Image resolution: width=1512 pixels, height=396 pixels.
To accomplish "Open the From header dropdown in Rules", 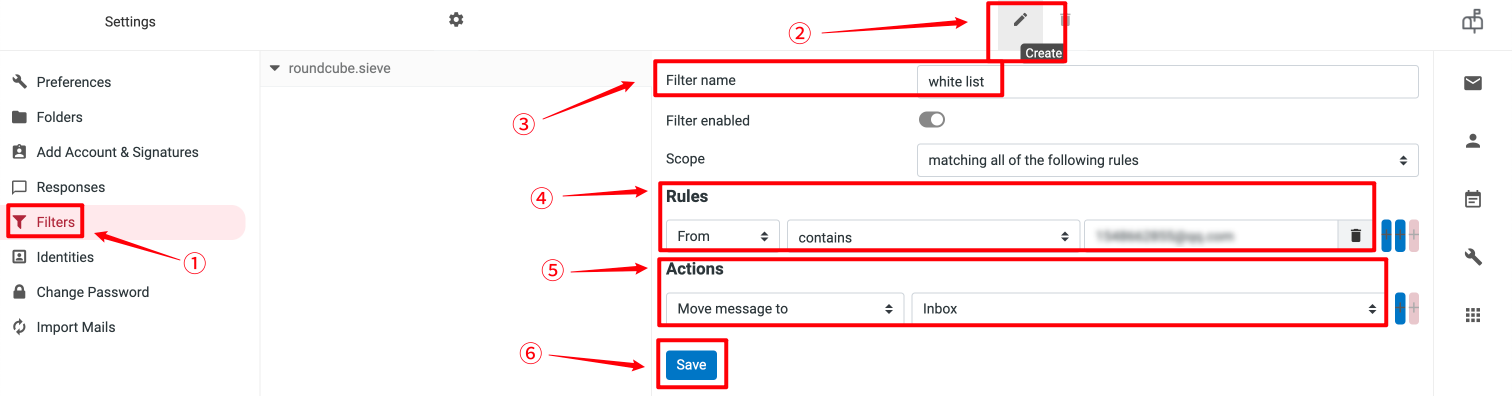I will pos(723,236).
